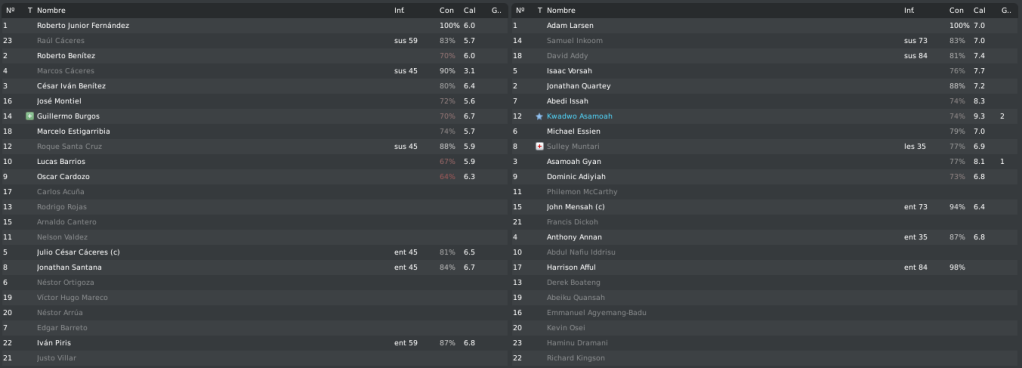Open Julio César Cáceres (c) entry
Image resolution: width=1022 pixels, height=368 pixels.
click(x=255, y=252)
